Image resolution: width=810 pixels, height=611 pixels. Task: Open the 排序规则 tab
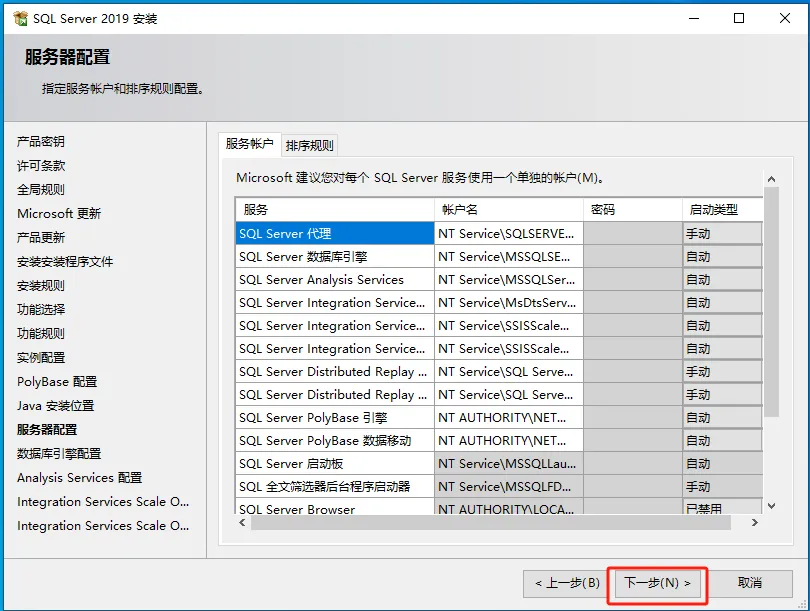[309, 146]
